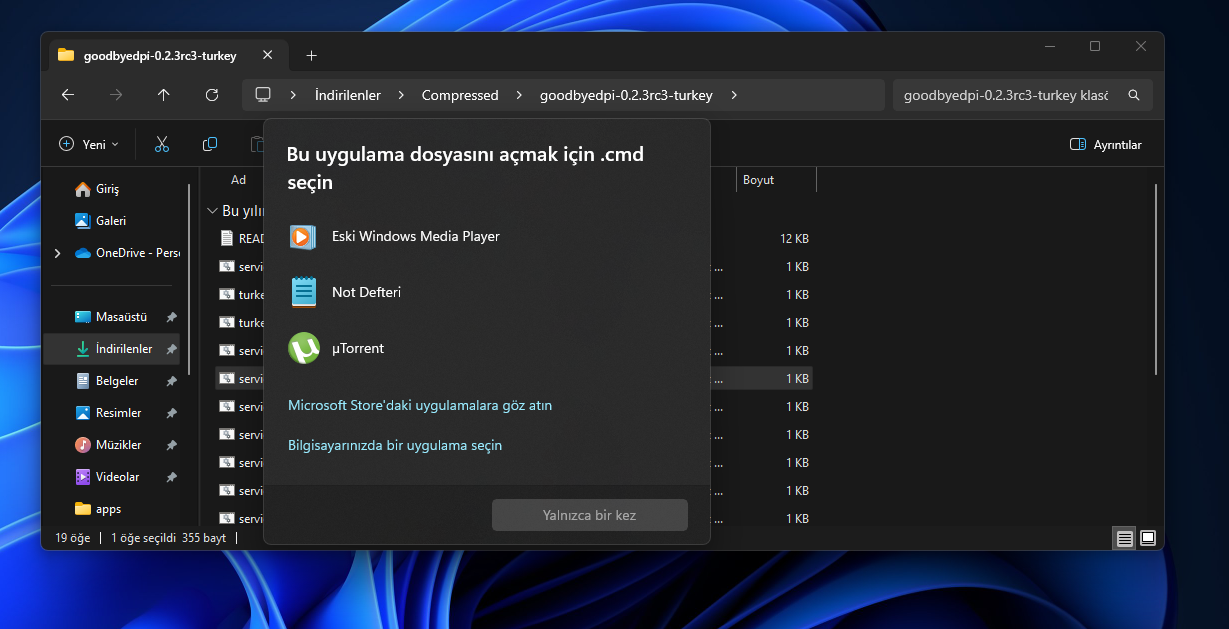1229x629 pixels.
Task: Expand chevron between İndirilenler and Compressed
Action: (401, 95)
